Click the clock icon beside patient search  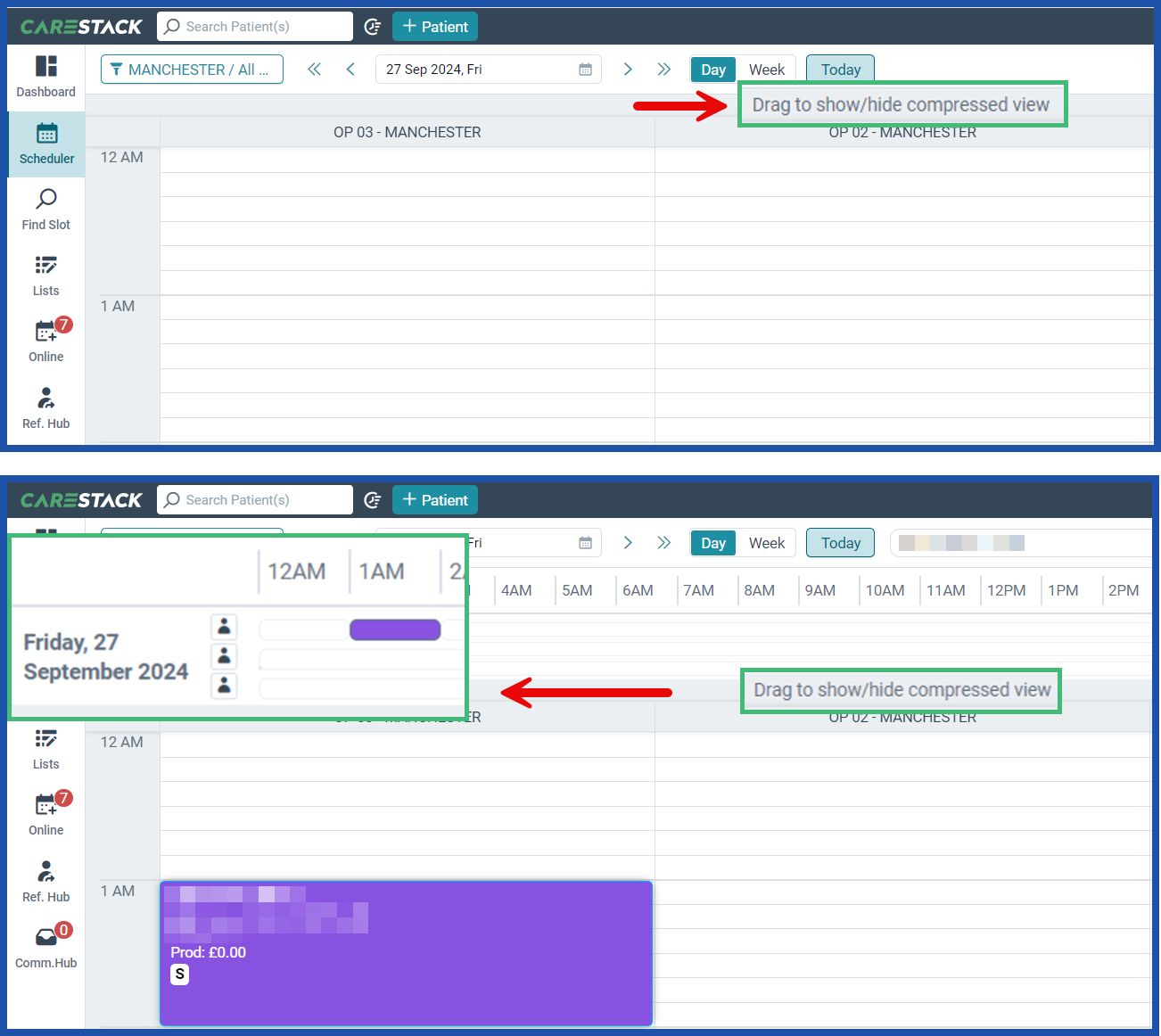click(x=372, y=26)
